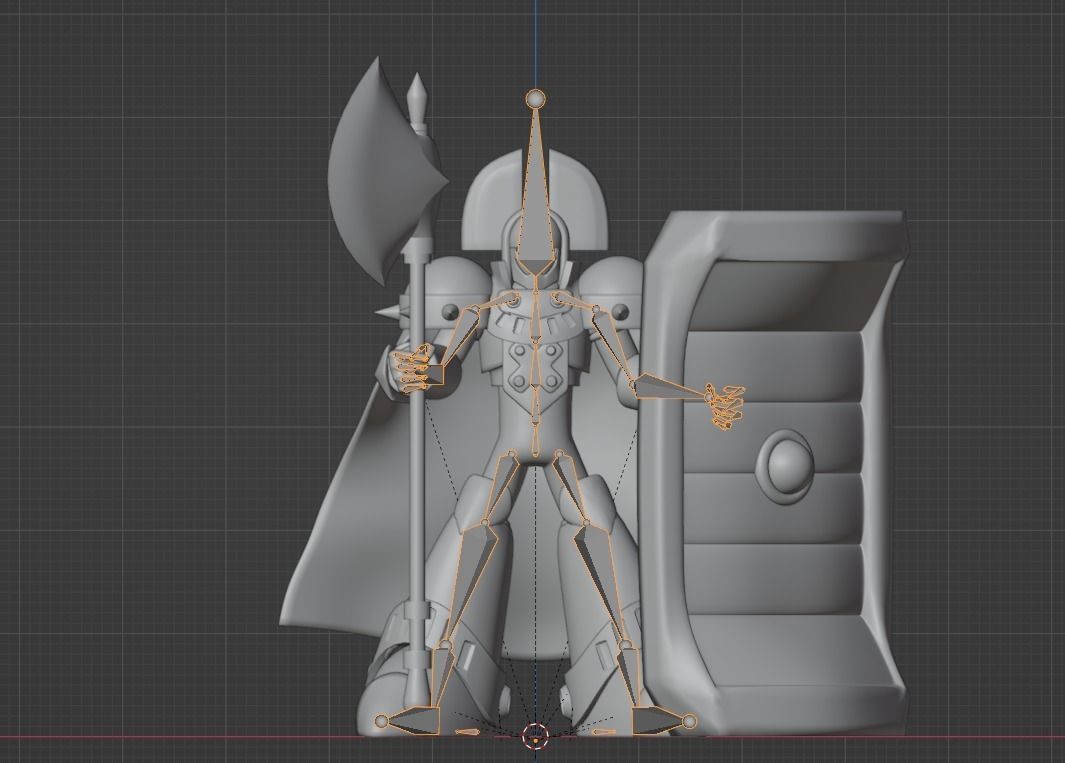The image size is (1065, 763).
Task: Click the tip sphere atop the head bone
Action: [x=536, y=99]
